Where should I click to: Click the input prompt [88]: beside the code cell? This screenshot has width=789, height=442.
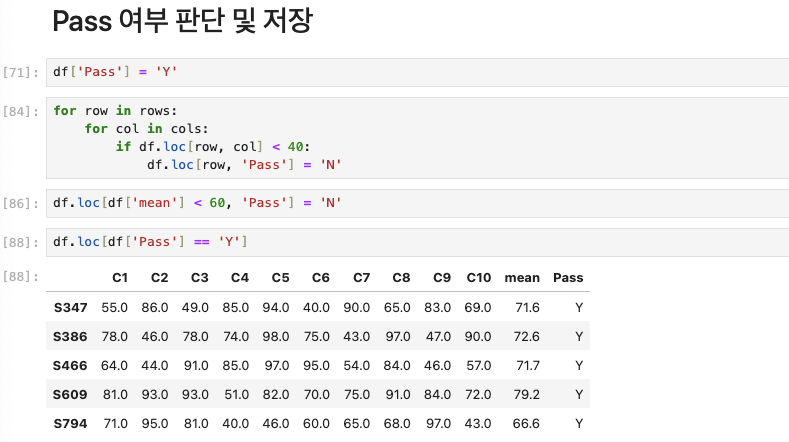tap(21, 243)
